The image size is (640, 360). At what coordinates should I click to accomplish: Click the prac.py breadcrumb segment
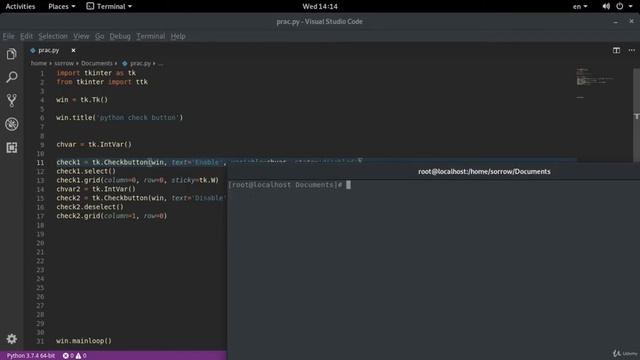tap(140, 63)
